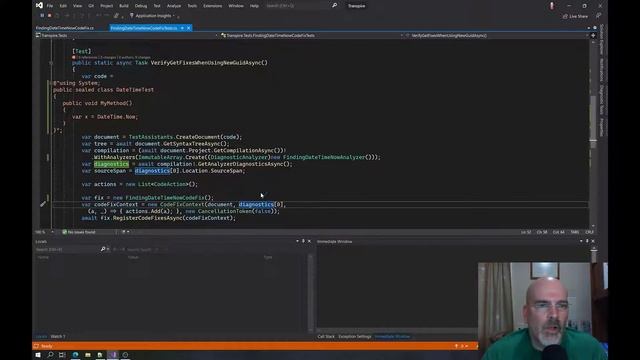Click the No issues found indicator
This screenshot has width=640, height=360.
(79, 232)
